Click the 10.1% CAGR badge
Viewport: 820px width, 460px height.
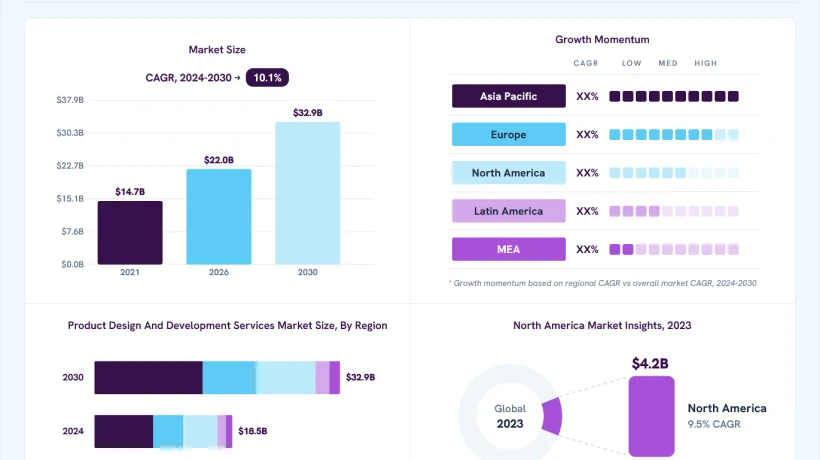(x=267, y=77)
